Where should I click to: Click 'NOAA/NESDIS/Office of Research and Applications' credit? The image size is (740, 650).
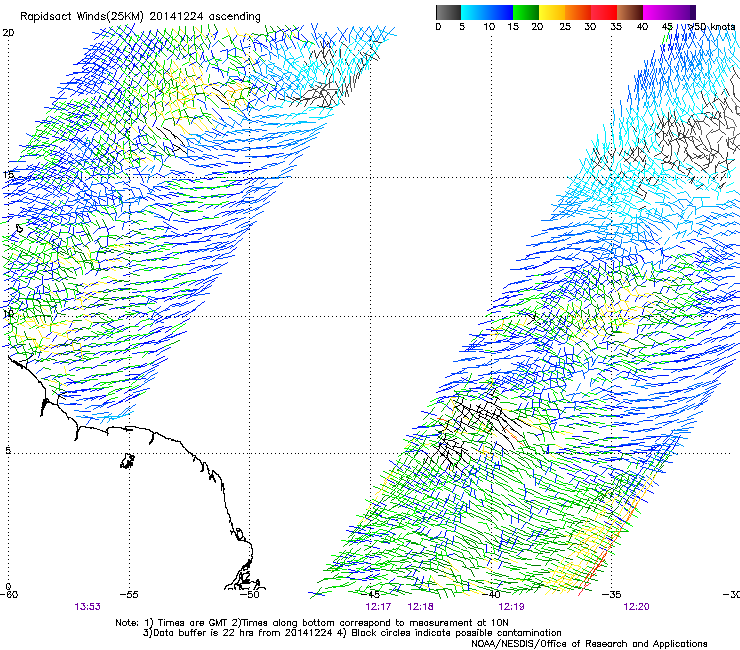[589, 644]
